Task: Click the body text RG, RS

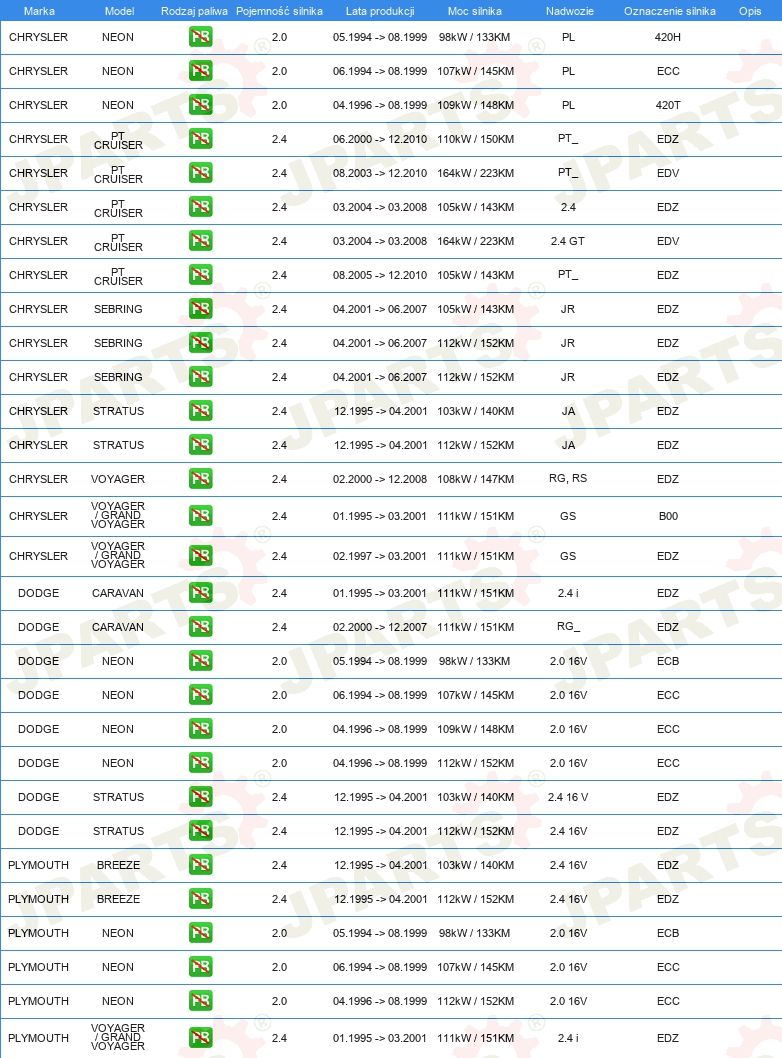Action: click(x=568, y=478)
